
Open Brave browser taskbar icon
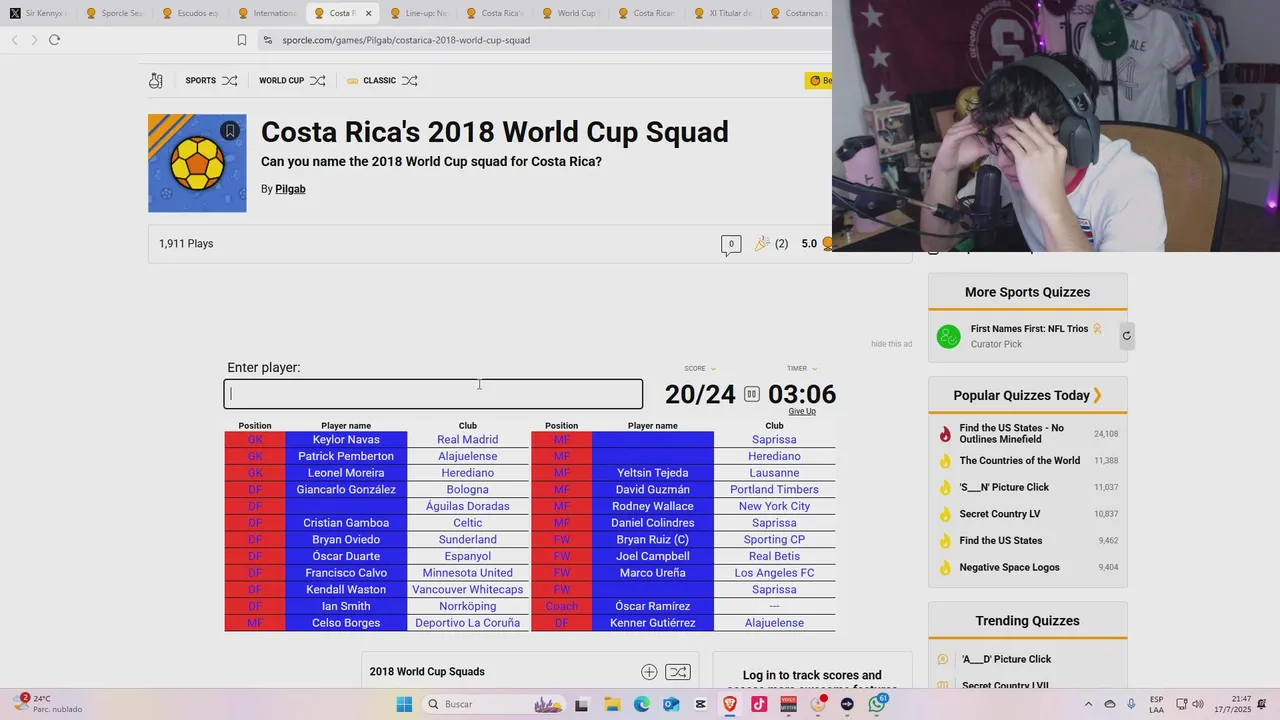coord(730,704)
